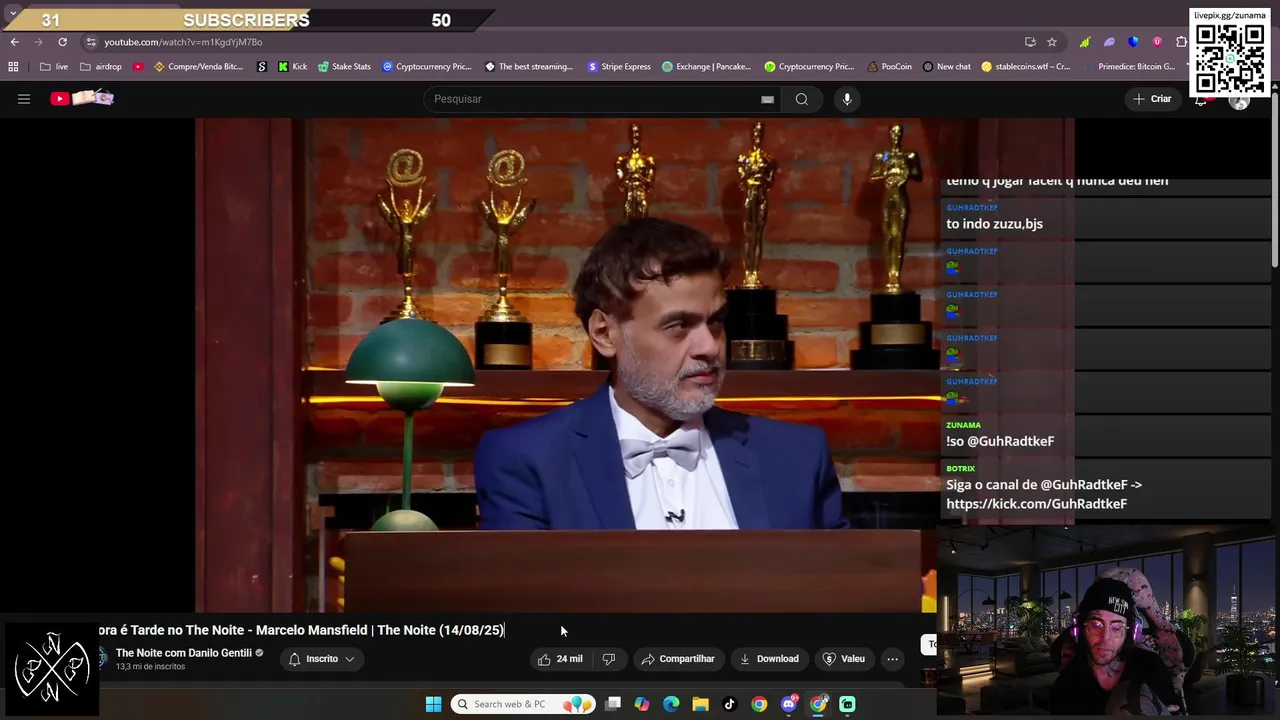The image size is (1280, 720).
Task: Open Microsoft Edge from the taskbar
Action: [x=671, y=704]
